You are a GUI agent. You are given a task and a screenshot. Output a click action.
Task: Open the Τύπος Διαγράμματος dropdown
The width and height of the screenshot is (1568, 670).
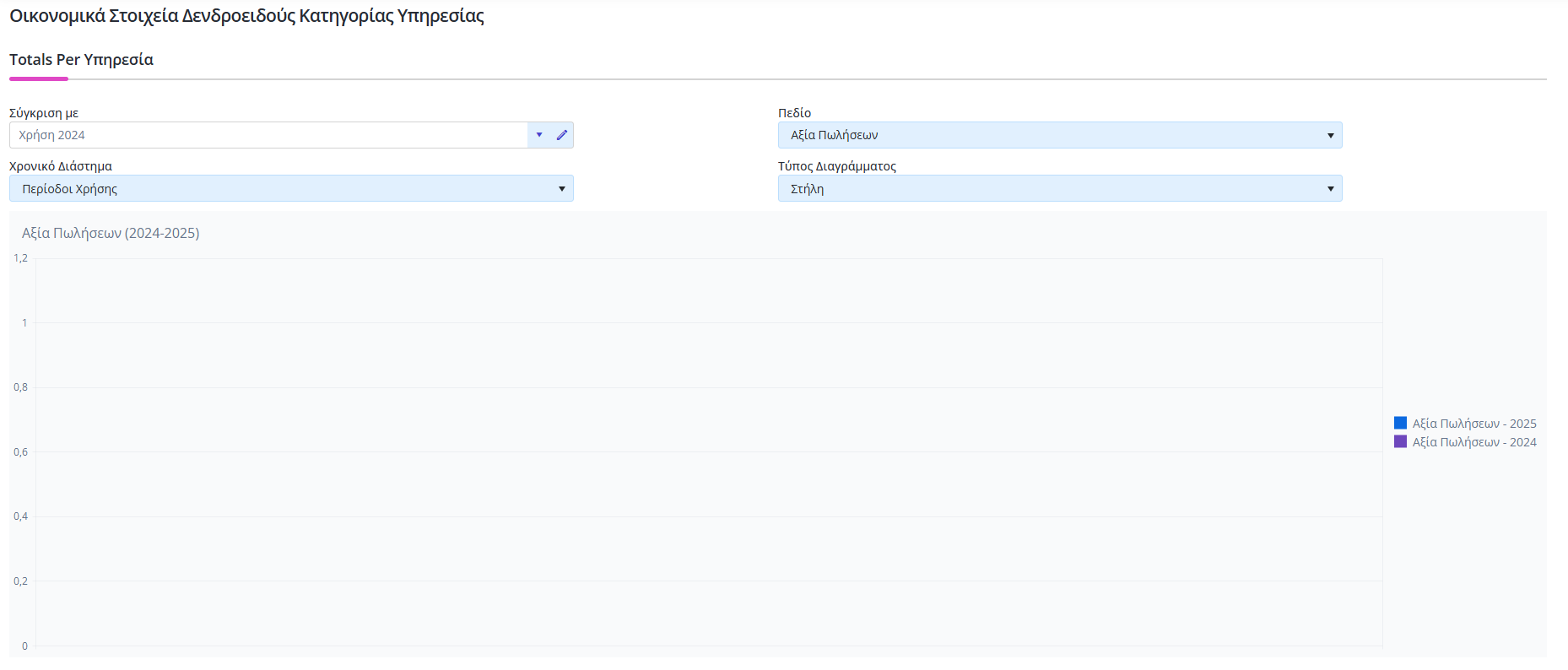coord(1060,188)
